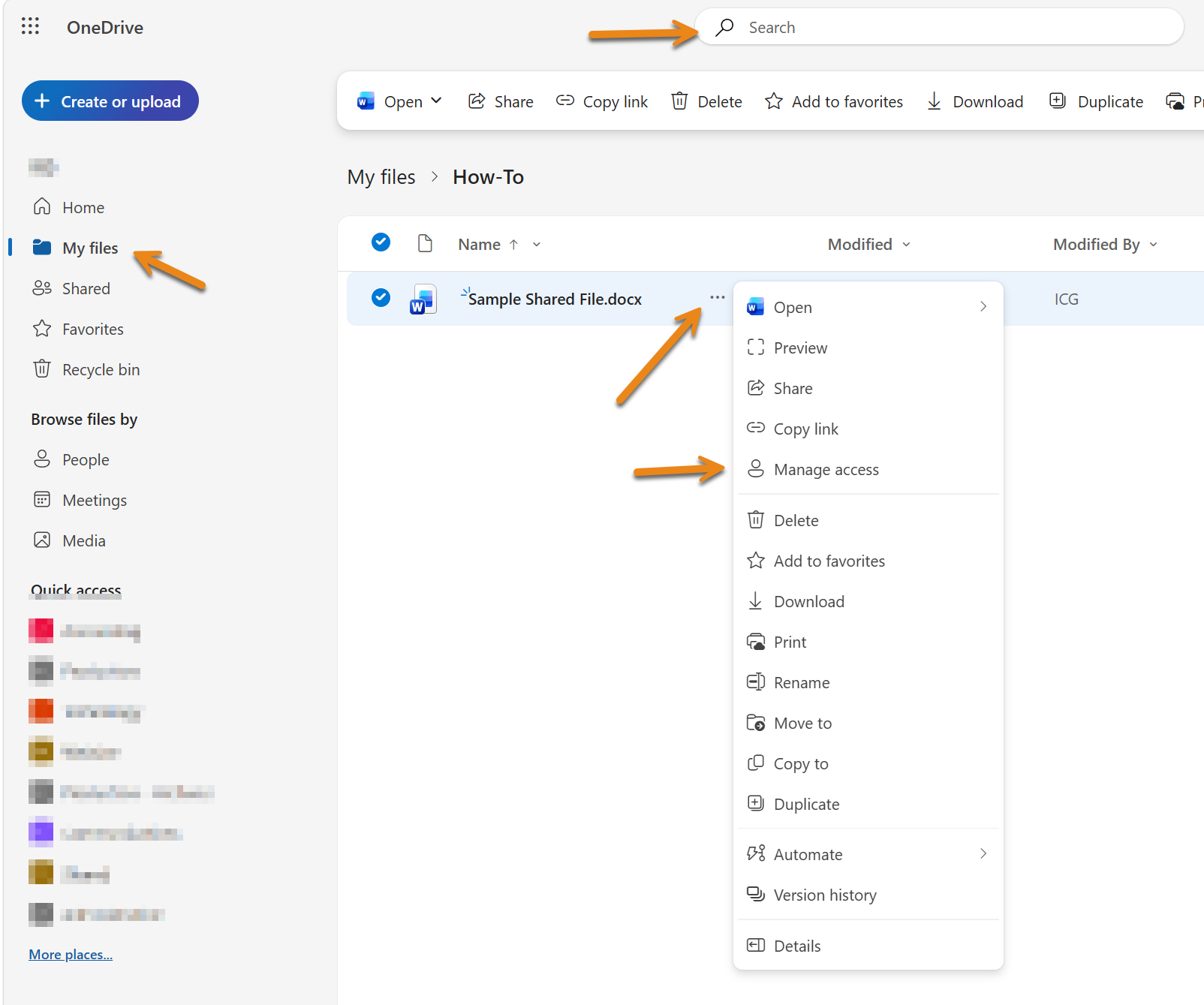
Task: Click the Download arrow icon in toolbar
Action: [x=934, y=101]
